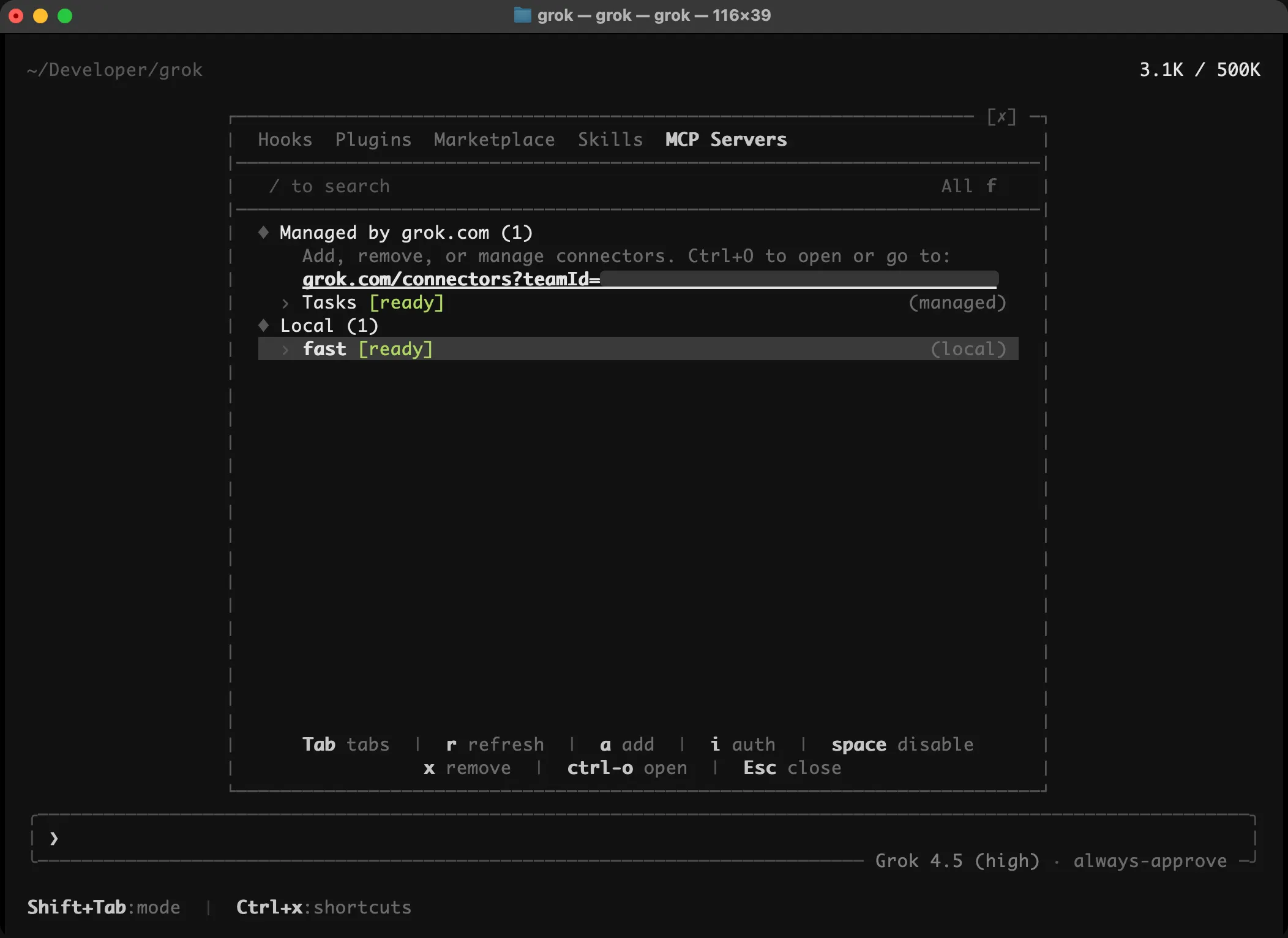1288x938 pixels.
Task: Open the grok.com/connectors link
Action: pos(650,279)
